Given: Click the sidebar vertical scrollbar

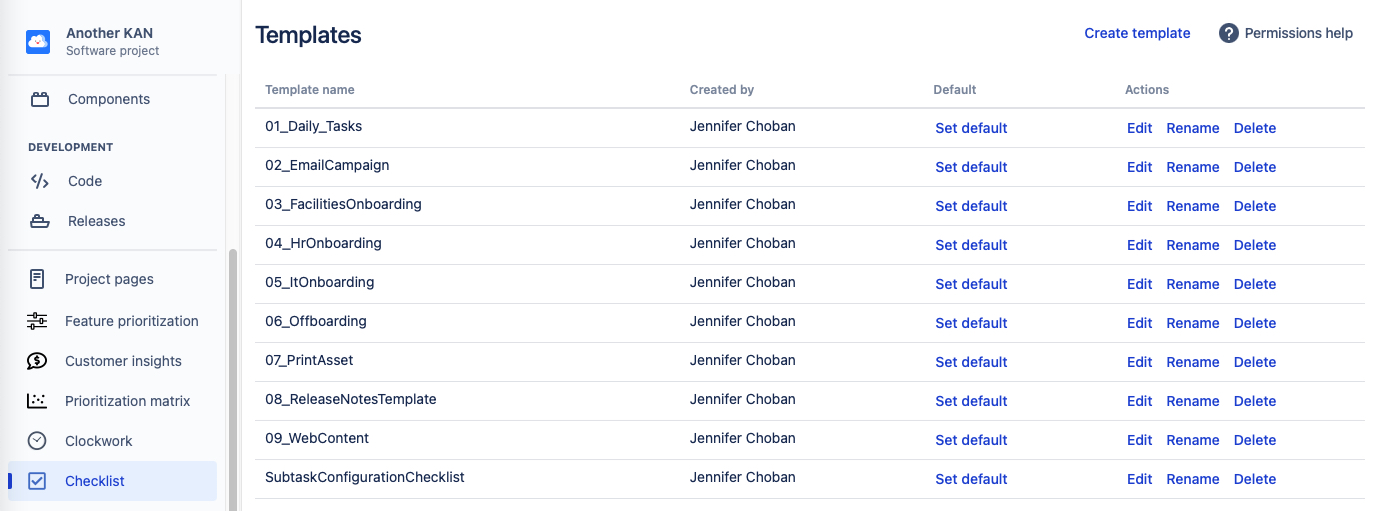Looking at the screenshot, I should click(233, 380).
